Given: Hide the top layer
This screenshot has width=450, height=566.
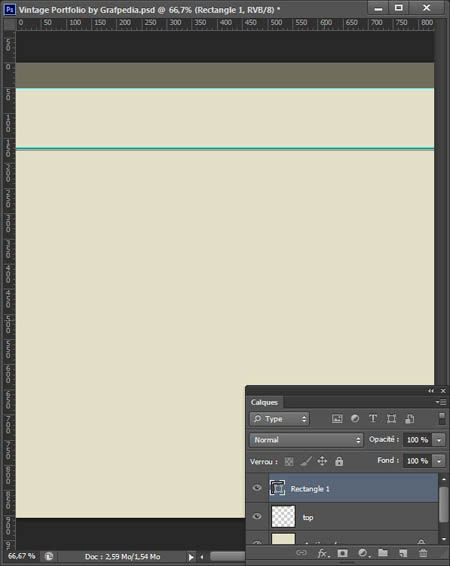Looking at the screenshot, I should tap(257, 516).
